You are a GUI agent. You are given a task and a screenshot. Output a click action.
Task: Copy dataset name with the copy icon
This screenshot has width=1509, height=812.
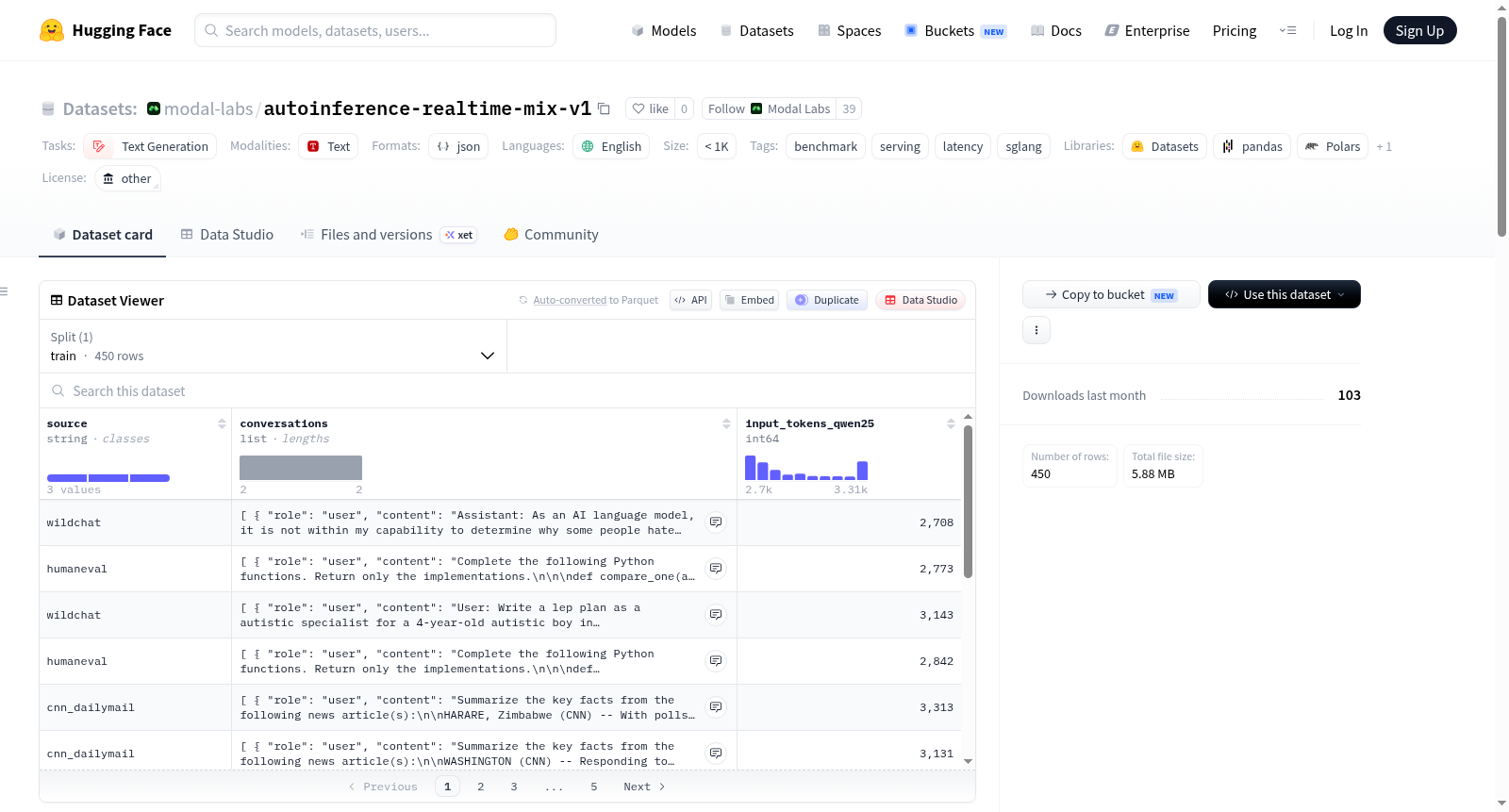pos(604,108)
